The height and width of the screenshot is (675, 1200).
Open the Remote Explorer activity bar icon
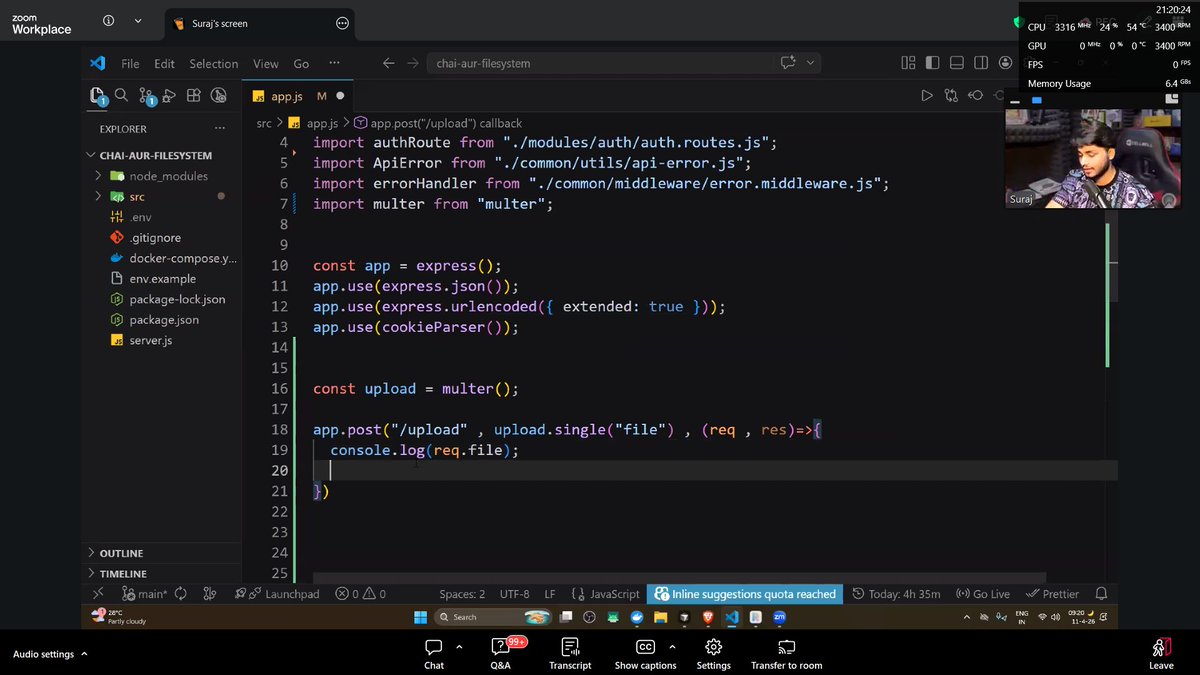click(x=217, y=95)
